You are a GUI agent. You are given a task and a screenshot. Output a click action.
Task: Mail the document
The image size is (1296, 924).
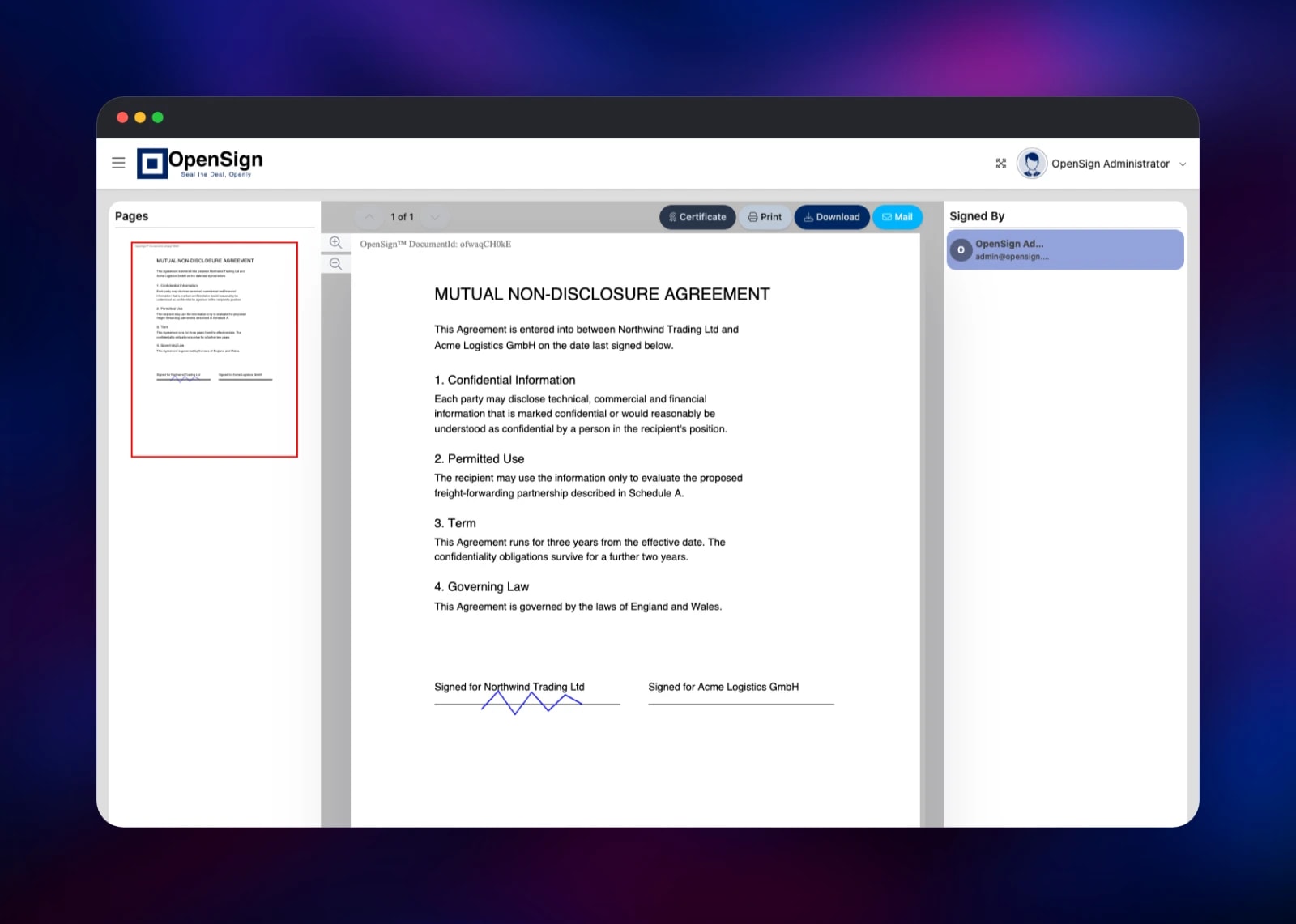coord(897,217)
